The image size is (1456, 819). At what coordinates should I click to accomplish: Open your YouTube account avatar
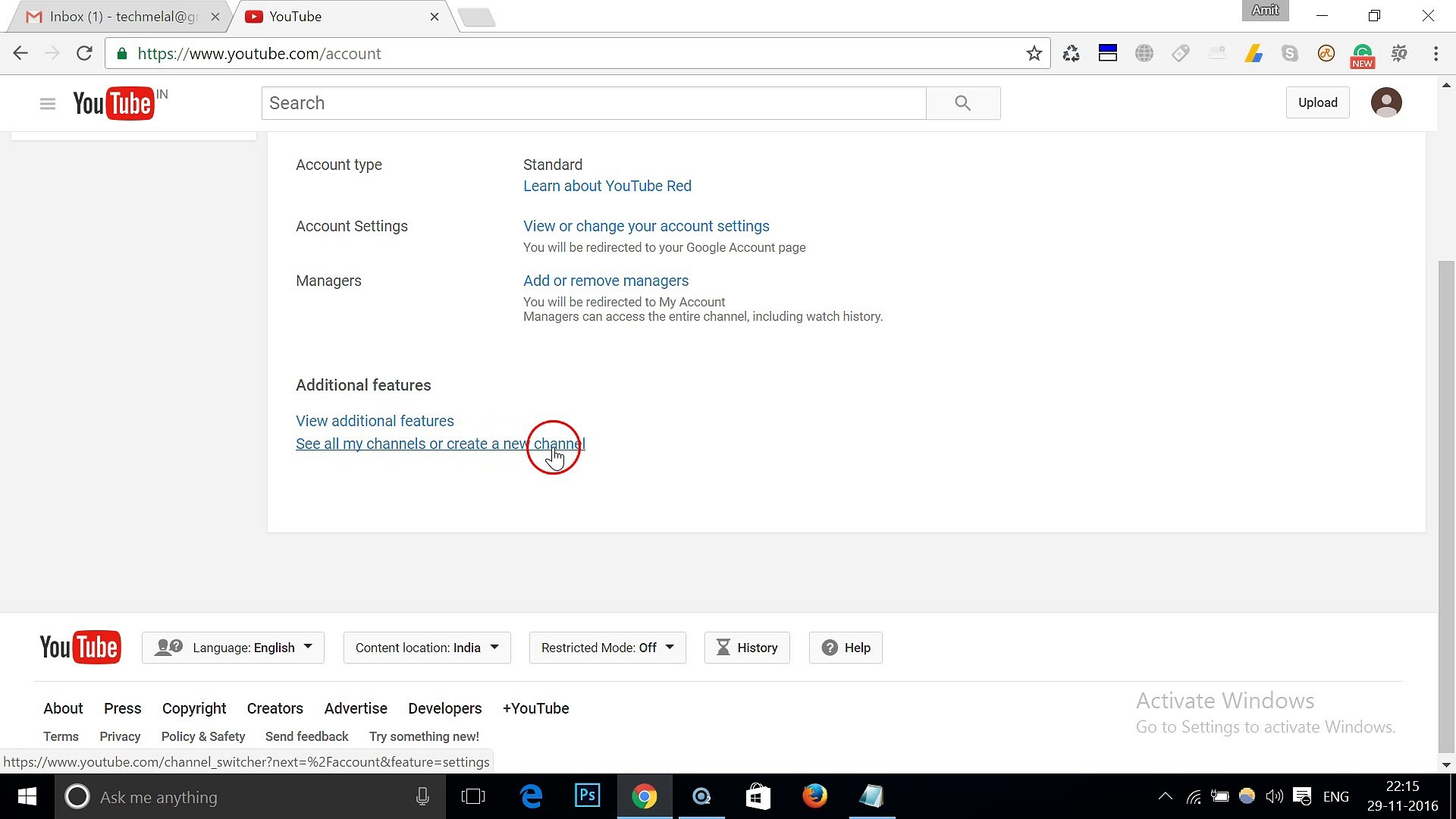[1386, 102]
